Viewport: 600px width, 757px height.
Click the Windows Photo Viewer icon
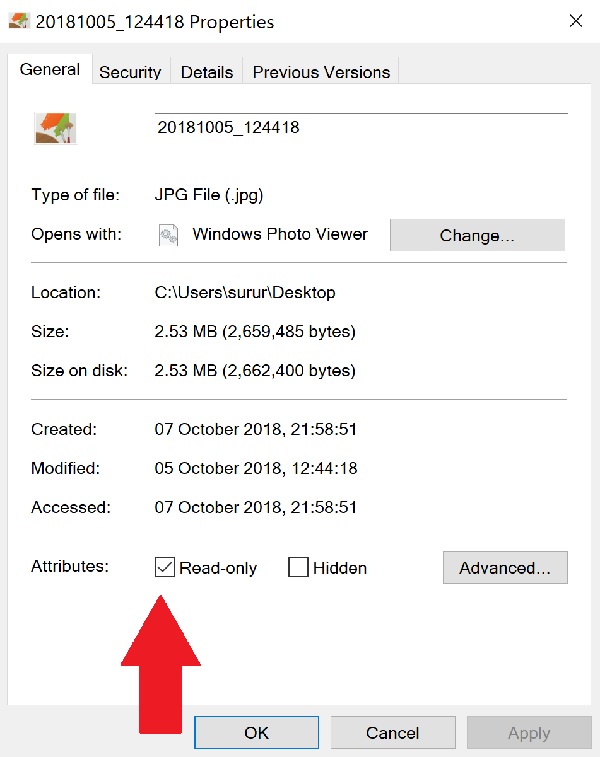[x=169, y=235]
